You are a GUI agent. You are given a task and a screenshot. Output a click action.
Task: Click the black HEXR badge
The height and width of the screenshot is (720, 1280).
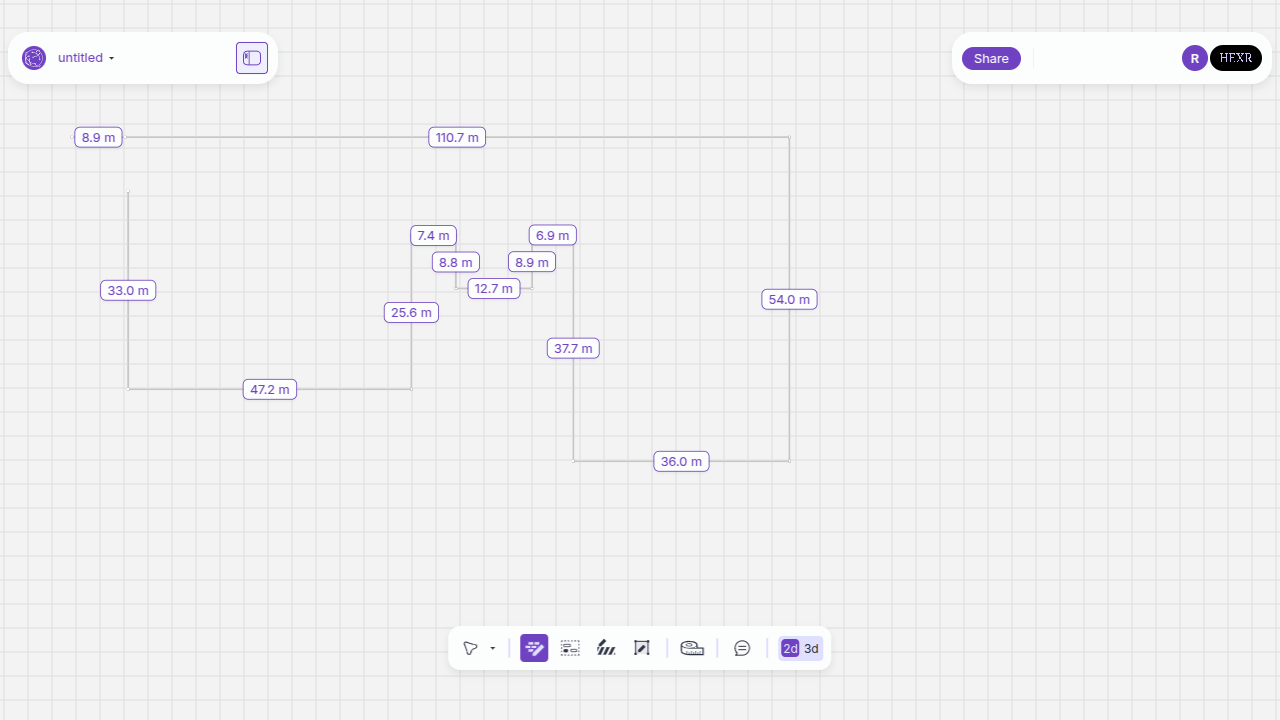(x=1235, y=58)
